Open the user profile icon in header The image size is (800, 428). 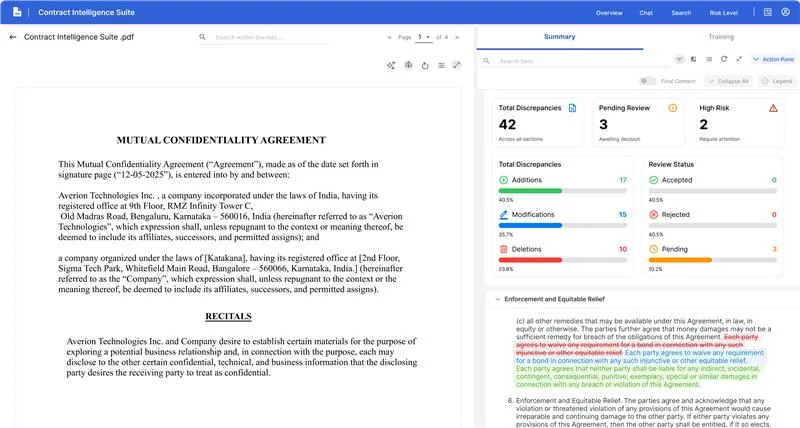pyautogui.click(x=786, y=12)
